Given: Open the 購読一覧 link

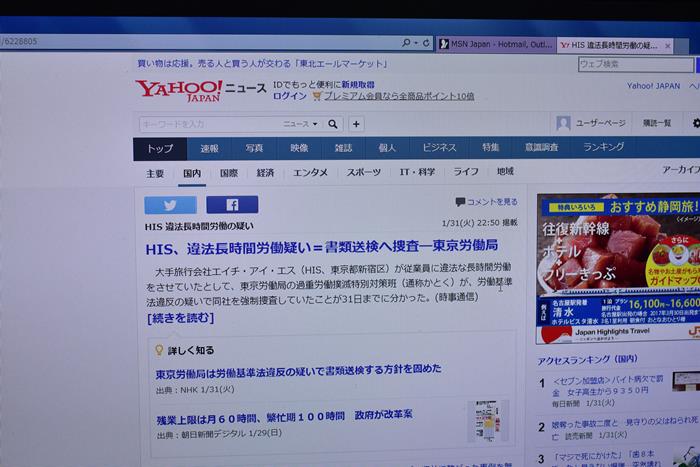Looking at the screenshot, I should [657, 123].
